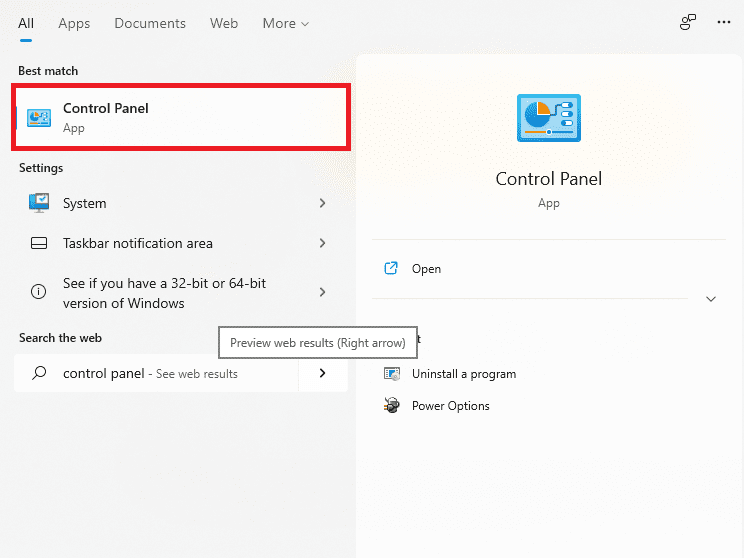Select the Web tab
Screen dimensions: 744x558
click(224, 23)
